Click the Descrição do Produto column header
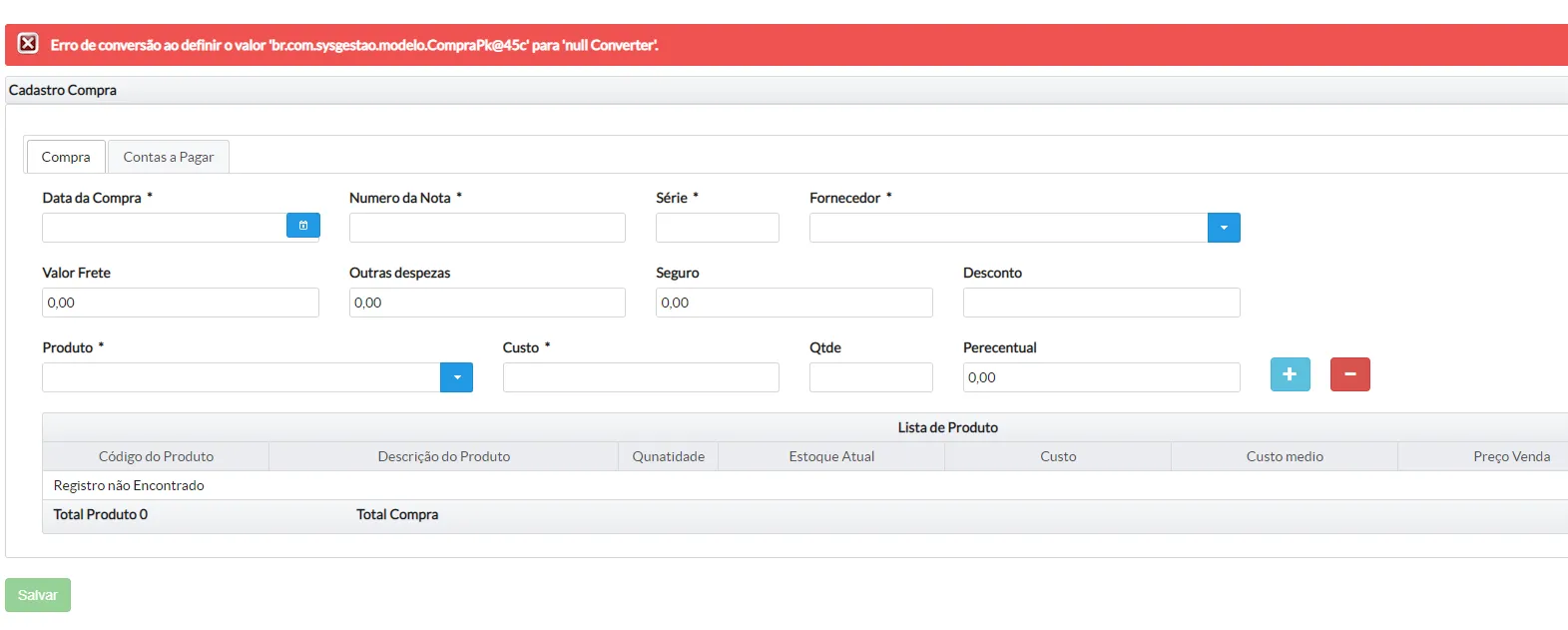The image size is (1568, 630). 444,456
